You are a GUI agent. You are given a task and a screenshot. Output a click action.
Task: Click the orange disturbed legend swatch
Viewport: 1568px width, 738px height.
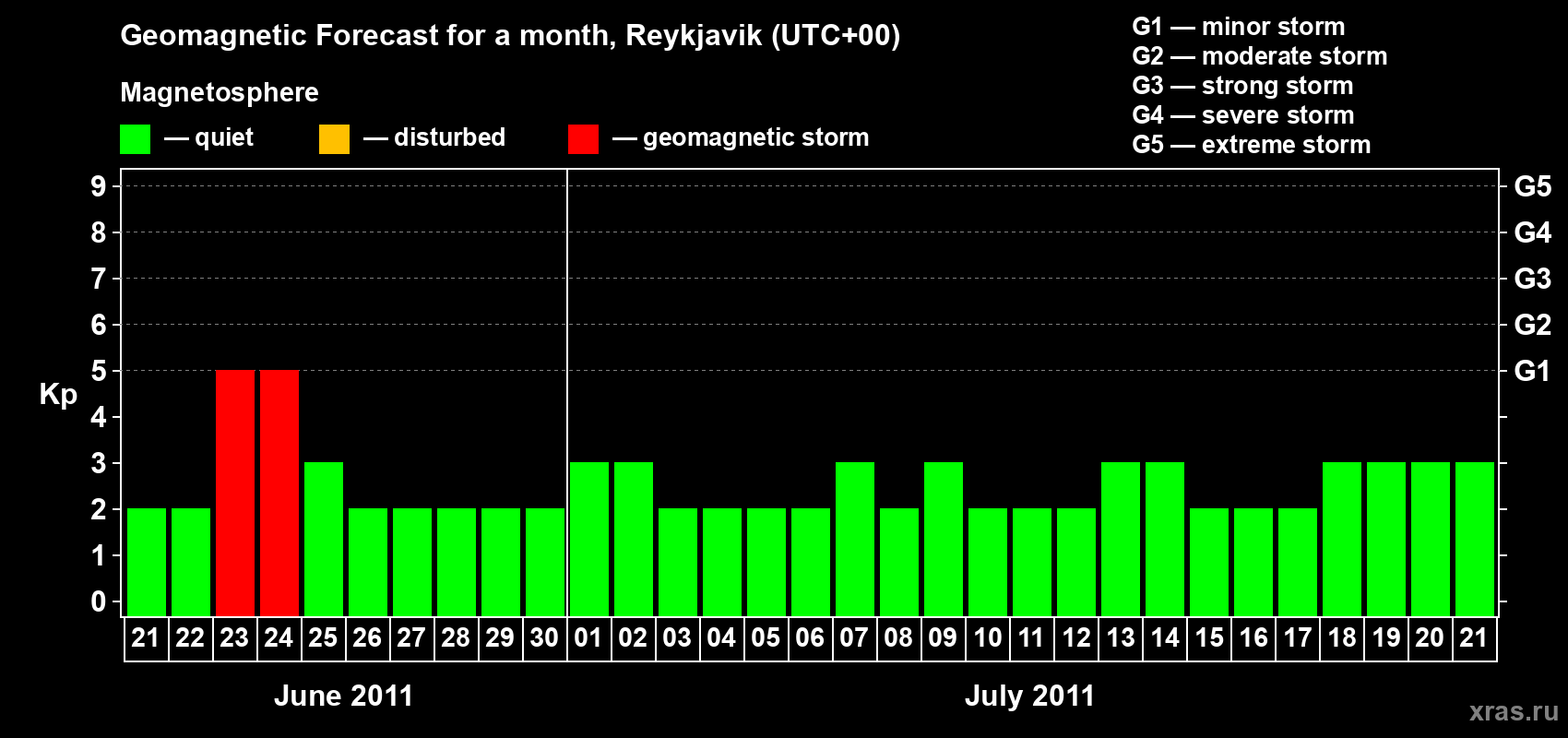coord(334,139)
